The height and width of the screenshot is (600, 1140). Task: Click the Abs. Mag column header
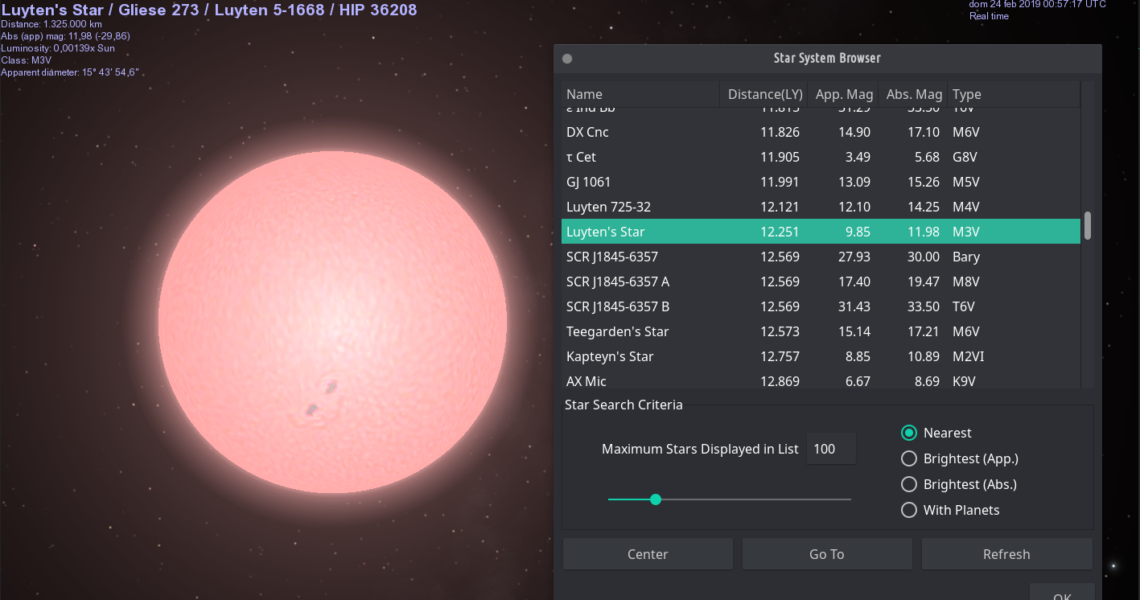click(x=913, y=95)
